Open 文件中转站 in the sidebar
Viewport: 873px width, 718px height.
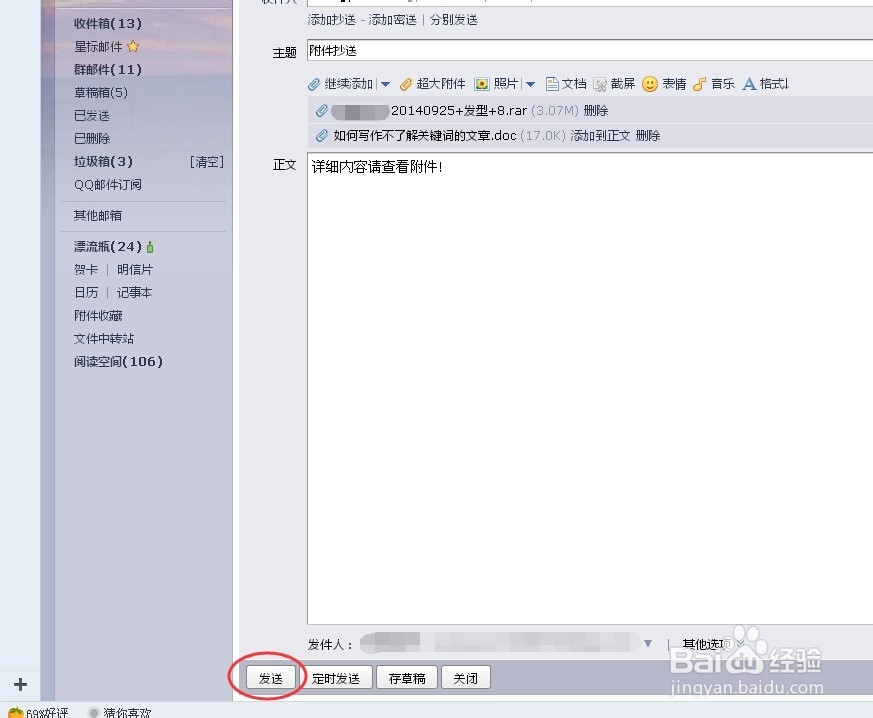(x=106, y=338)
